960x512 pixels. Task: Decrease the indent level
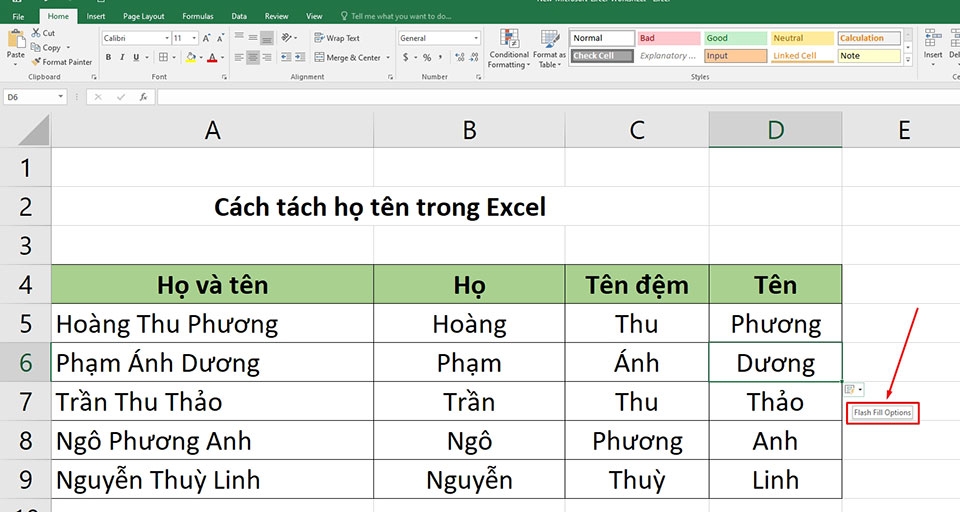286,57
